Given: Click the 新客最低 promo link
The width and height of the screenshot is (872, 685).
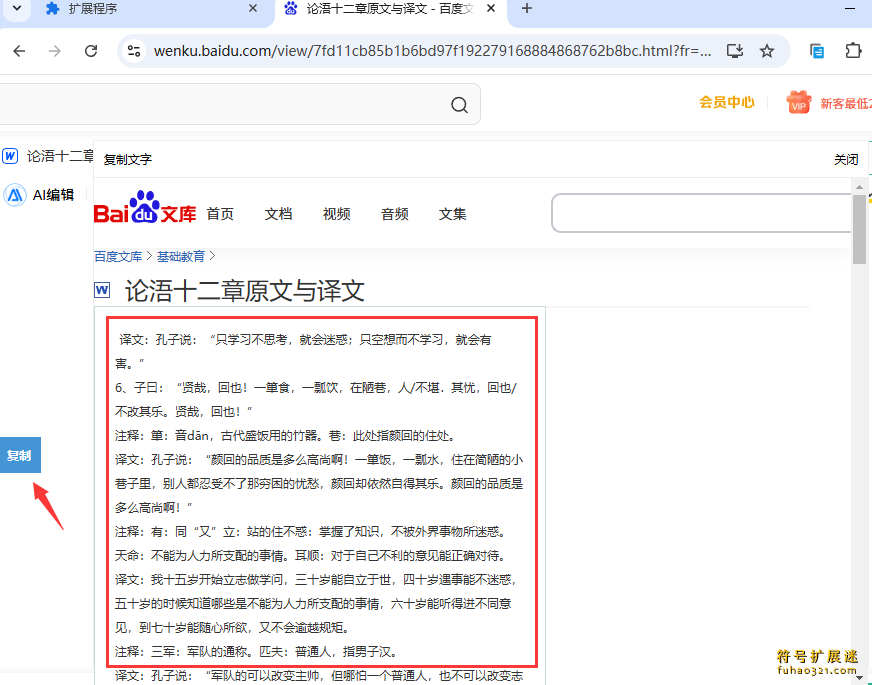Looking at the screenshot, I should pyautogui.click(x=845, y=103).
